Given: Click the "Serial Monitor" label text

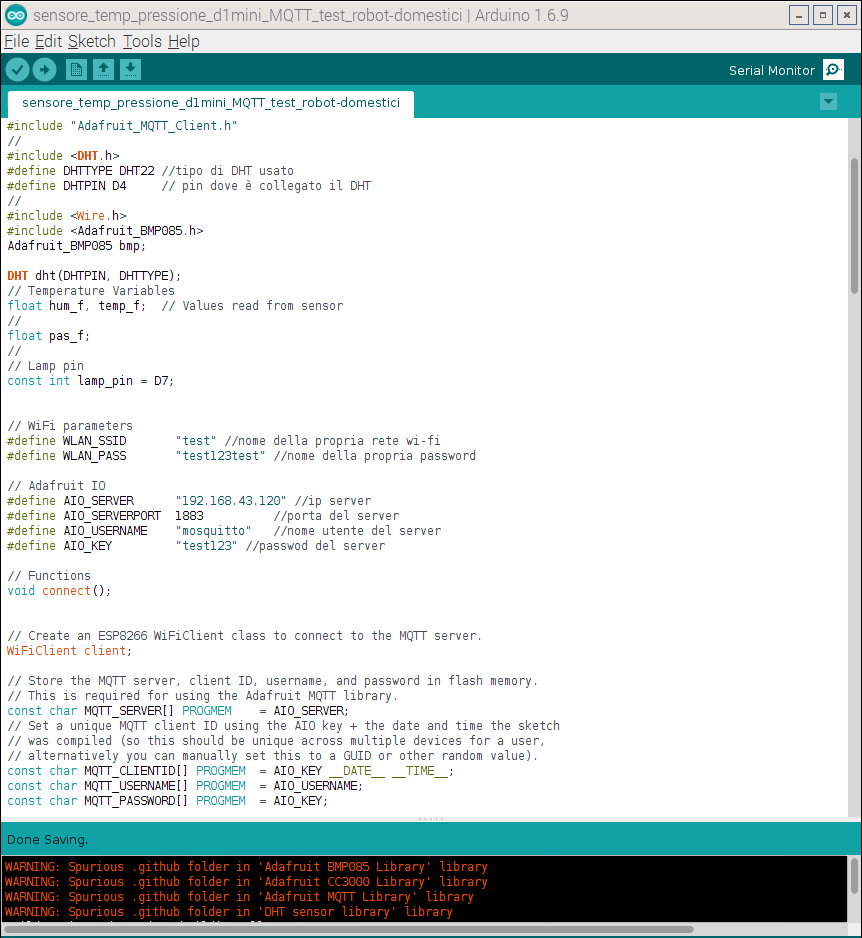Looking at the screenshot, I should (x=772, y=71).
